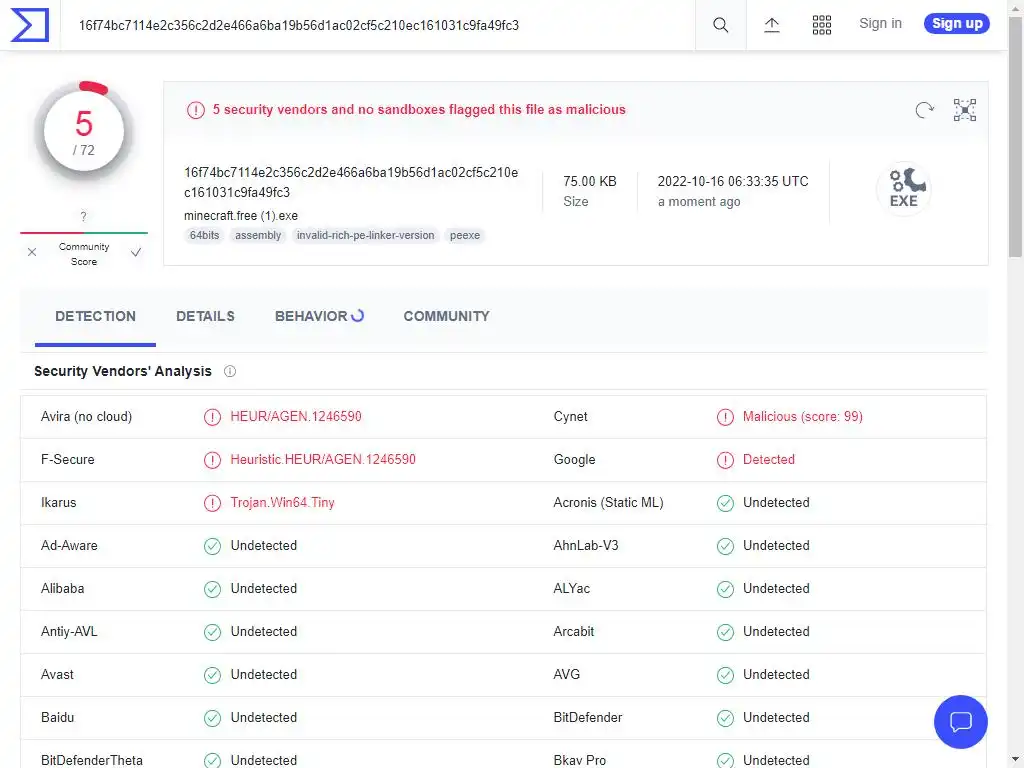Click the invalid-rich-pe-linker-version tag
The image size is (1024, 768).
(x=365, y=235)
